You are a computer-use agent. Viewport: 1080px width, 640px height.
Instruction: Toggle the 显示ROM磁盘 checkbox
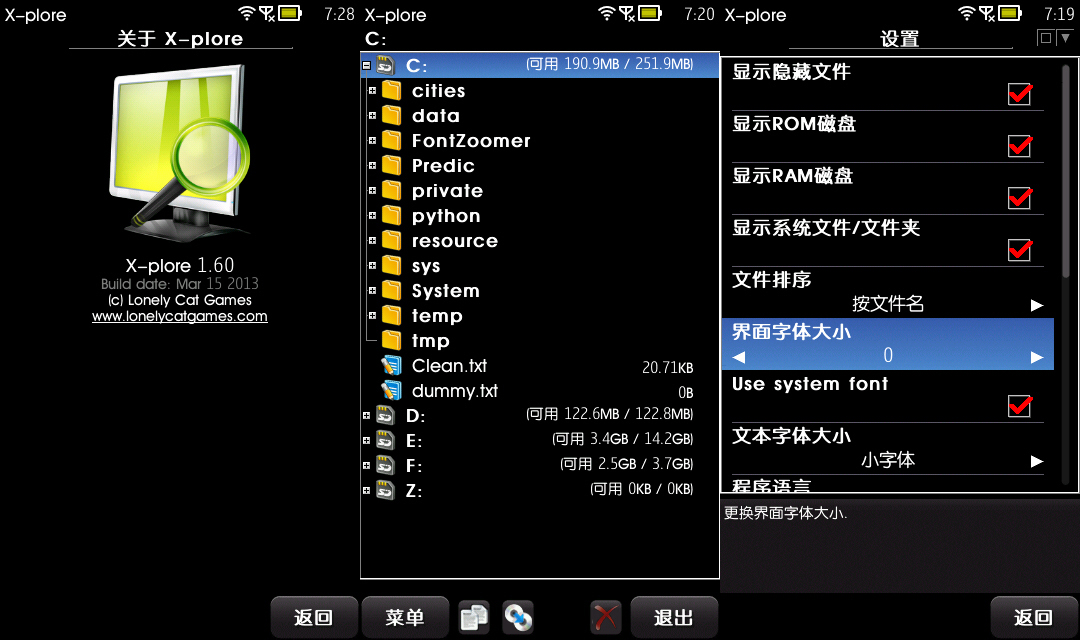1019,145
